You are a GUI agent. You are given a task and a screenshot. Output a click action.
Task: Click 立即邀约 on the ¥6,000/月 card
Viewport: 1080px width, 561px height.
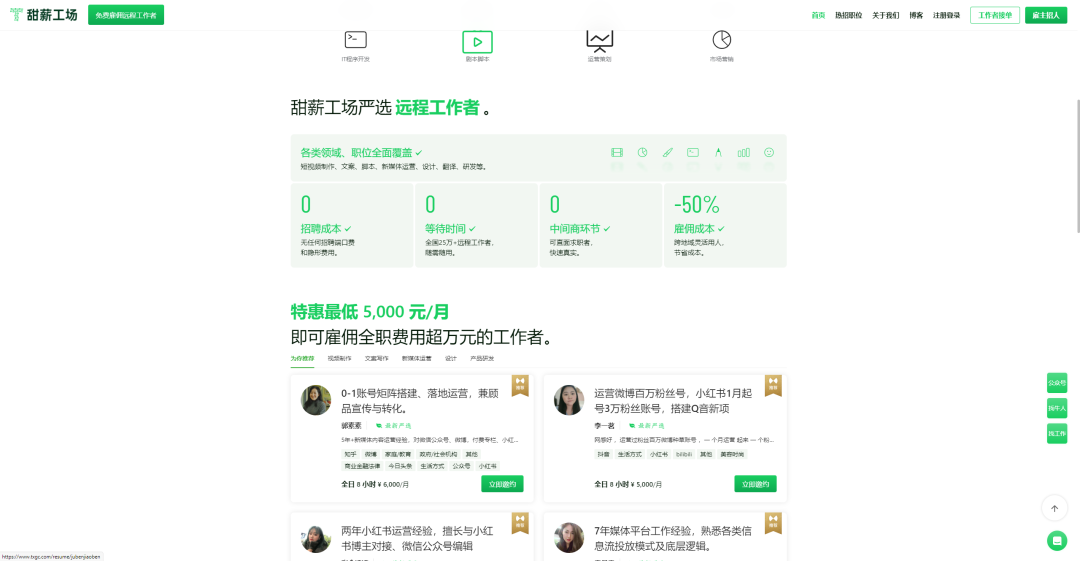click(501, 484)
